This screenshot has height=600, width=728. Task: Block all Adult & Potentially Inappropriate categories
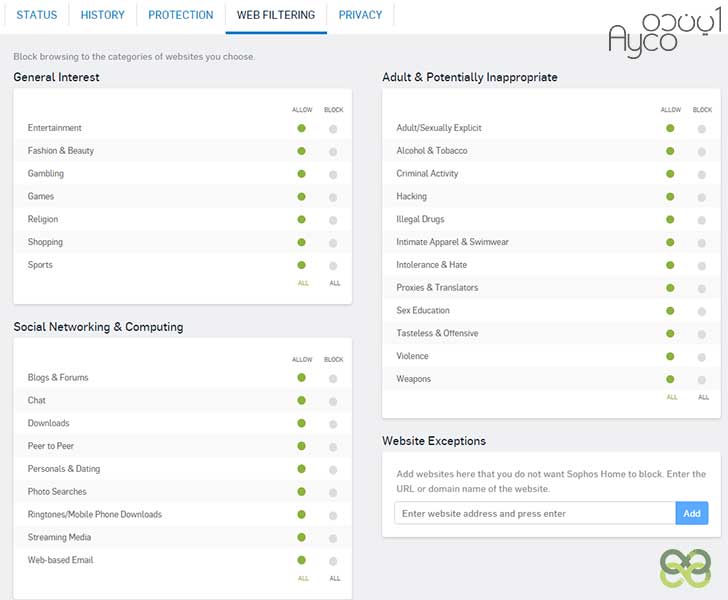pyautogui.click(x=703, y=397)
